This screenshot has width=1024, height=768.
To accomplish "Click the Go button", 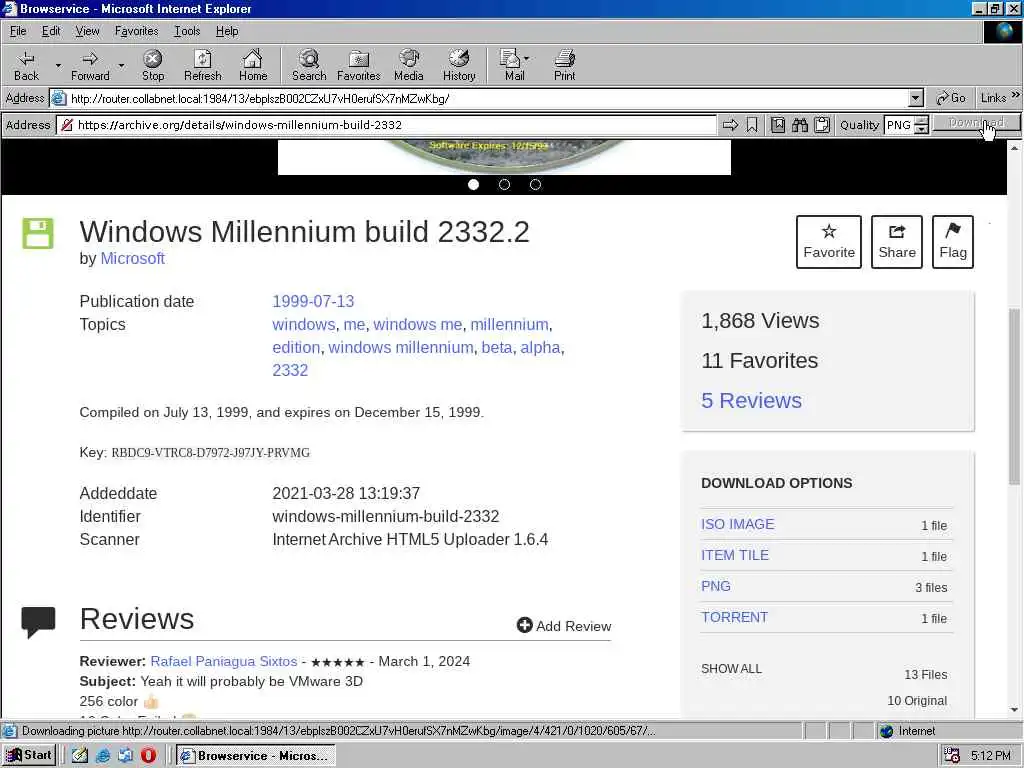I will click(x=951, y=98).
